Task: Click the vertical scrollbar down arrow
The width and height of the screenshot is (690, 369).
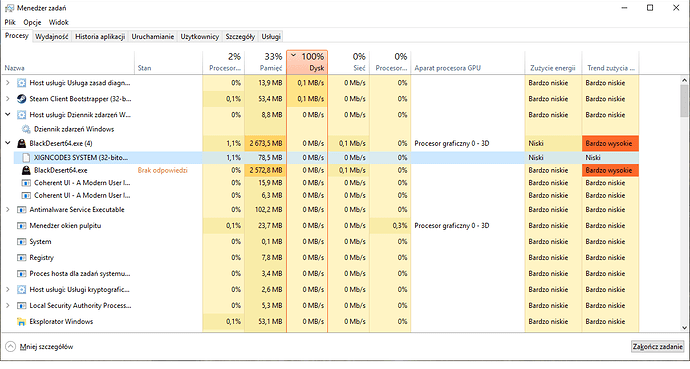Action: click(x=684, y=327)
